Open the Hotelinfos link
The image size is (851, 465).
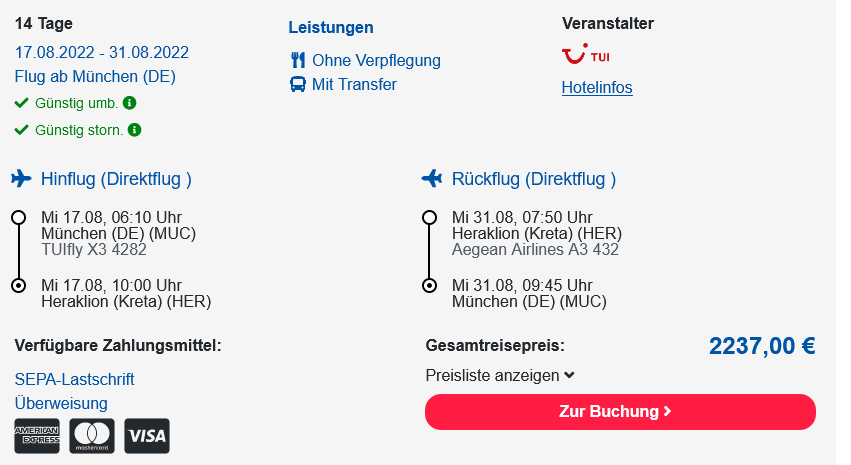(x=597, y=87)
